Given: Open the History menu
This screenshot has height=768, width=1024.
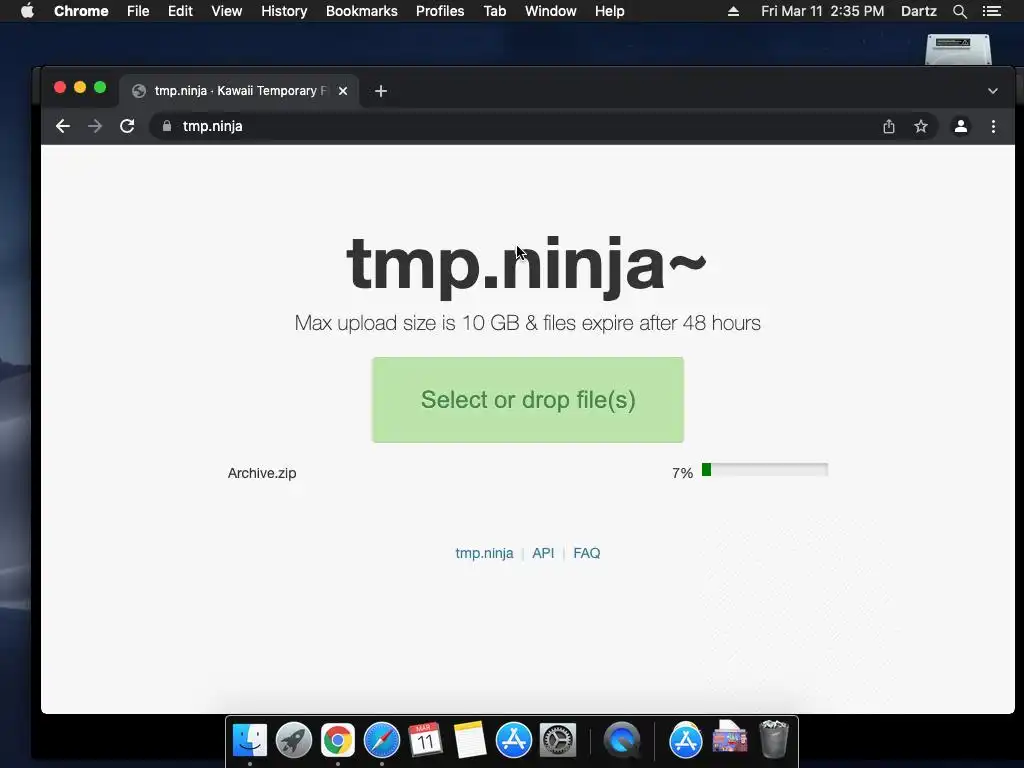Looking at the screenshot, I should (x=284, y=11).
